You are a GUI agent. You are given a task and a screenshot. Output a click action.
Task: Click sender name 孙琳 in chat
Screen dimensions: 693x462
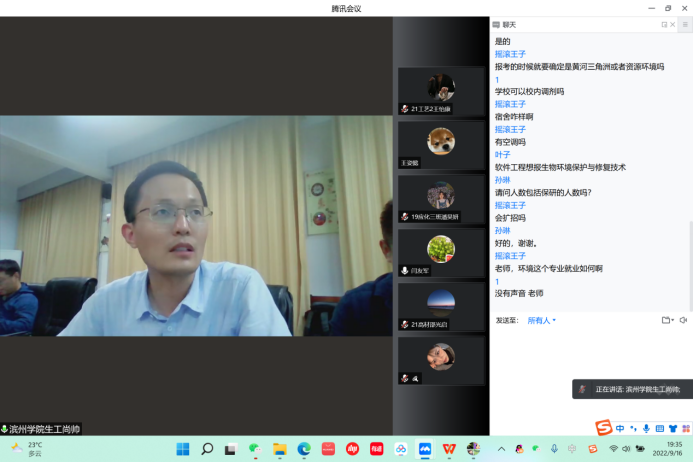503,180
